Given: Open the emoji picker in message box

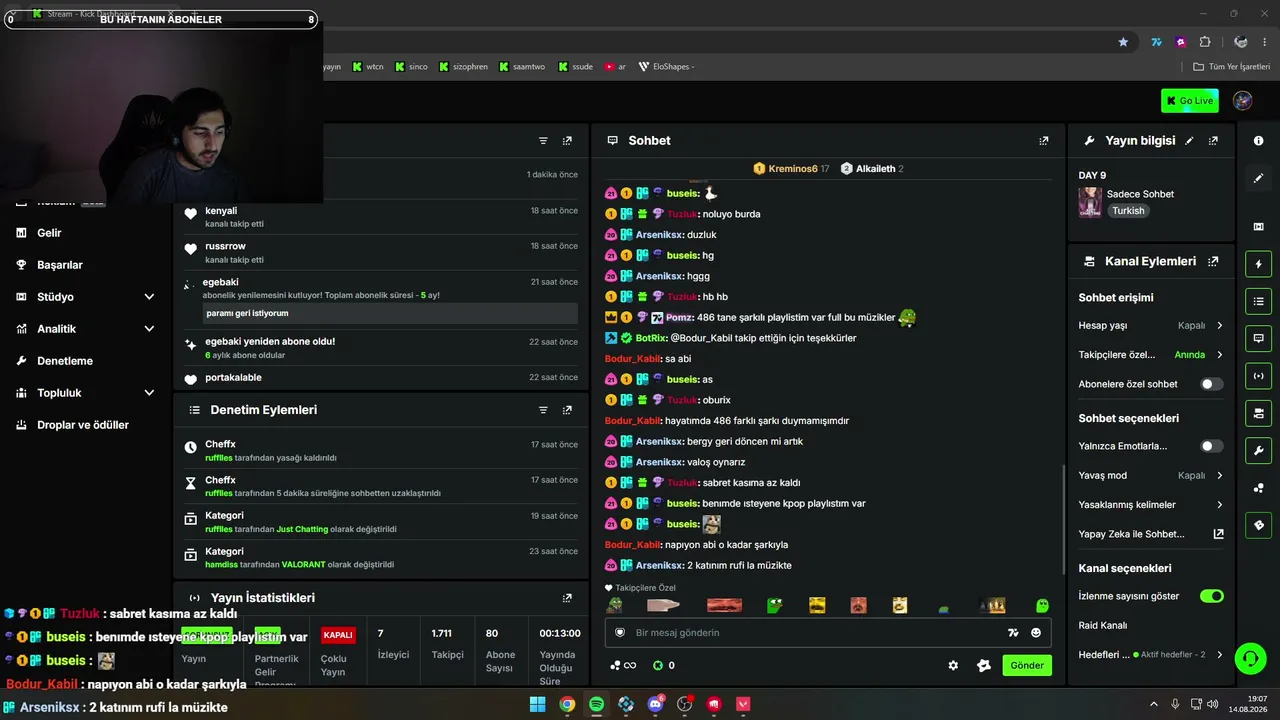Looking at the screenshot, I should click(x=1036, y=633).
